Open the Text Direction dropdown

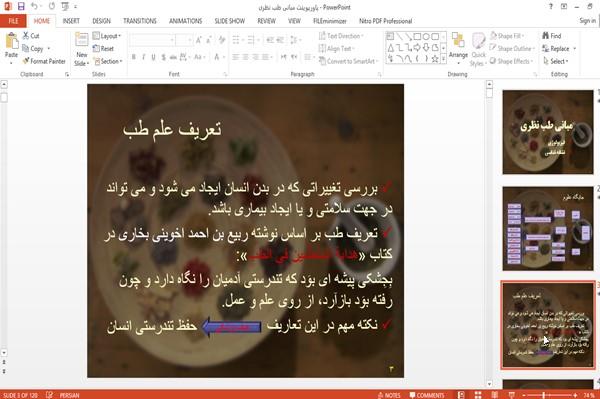(341, 36)
